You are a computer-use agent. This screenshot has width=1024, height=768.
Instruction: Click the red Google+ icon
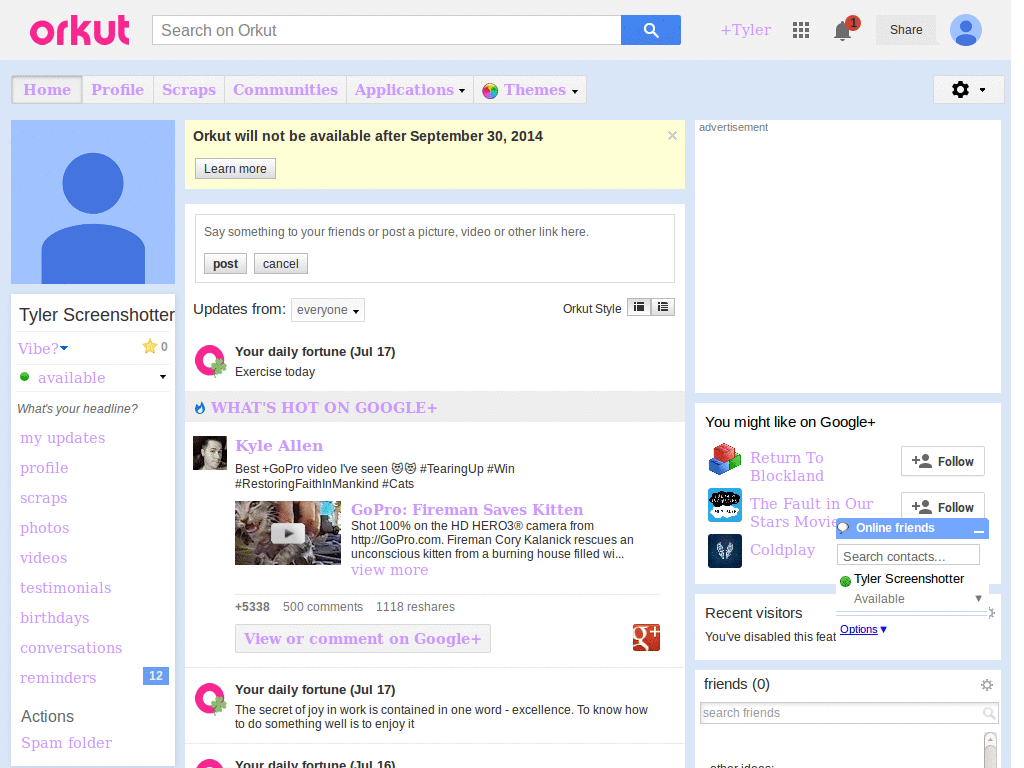(x=646, y=638)
